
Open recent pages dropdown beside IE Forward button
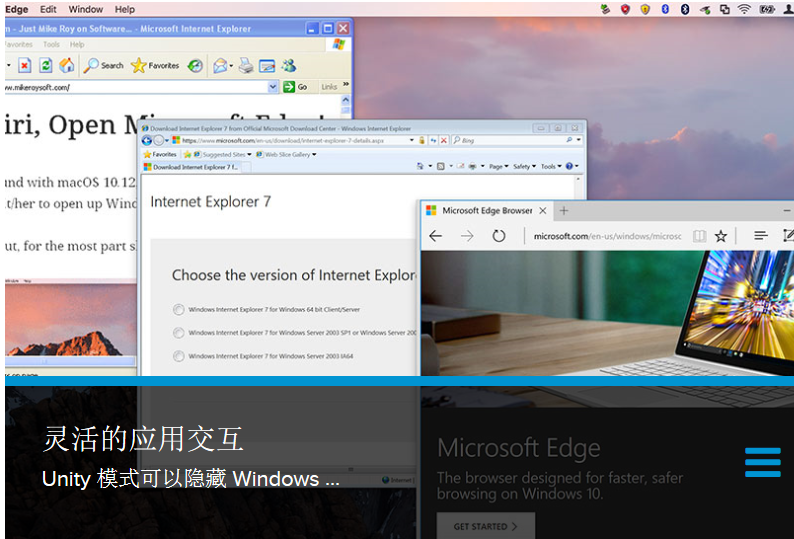167,140
